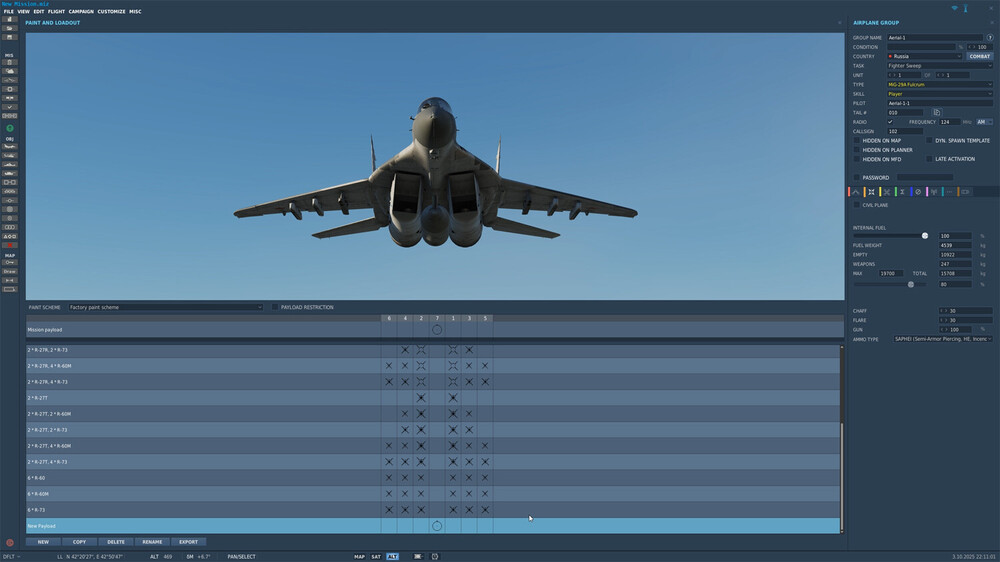This screenshot has height=562, width=1000.
Task: Open the ellipsis tab icon with teal bar
Action: click(x=949, y=192)
